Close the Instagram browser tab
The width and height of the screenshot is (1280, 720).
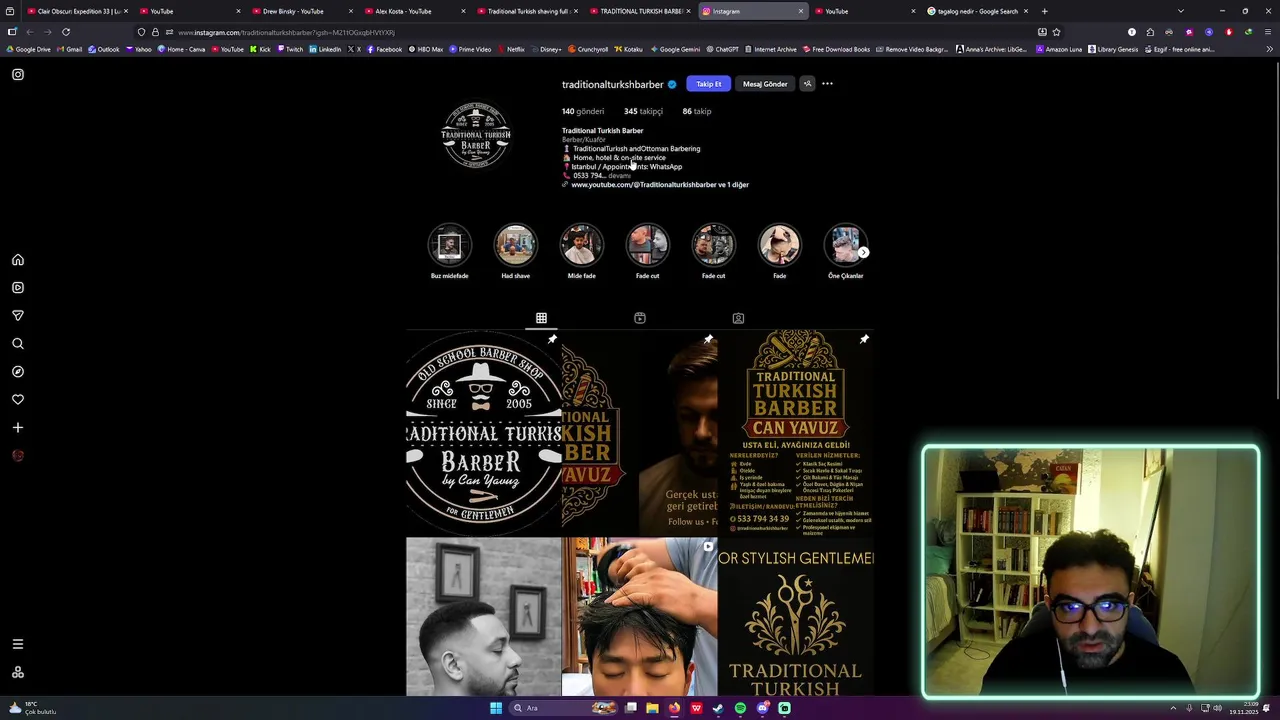point(801,11)
